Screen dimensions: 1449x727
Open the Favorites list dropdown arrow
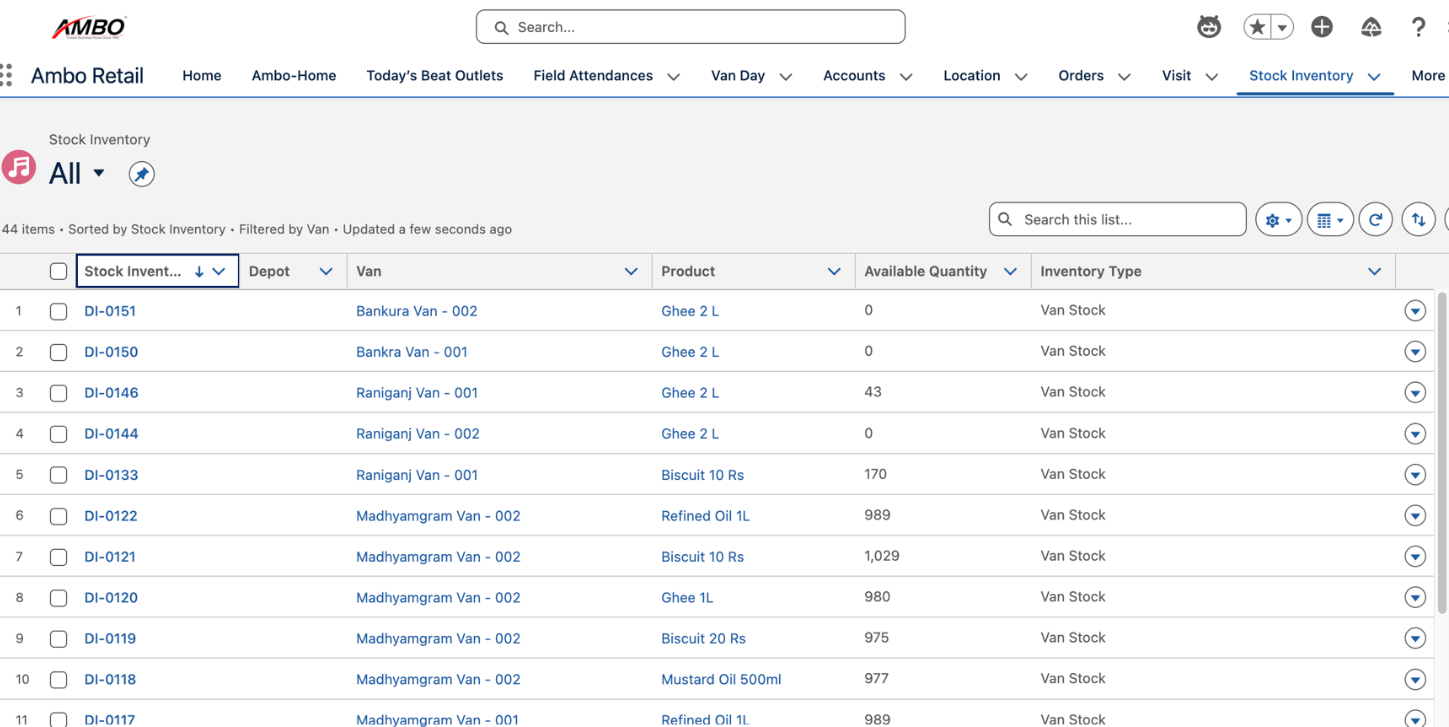coord(1282,27)
